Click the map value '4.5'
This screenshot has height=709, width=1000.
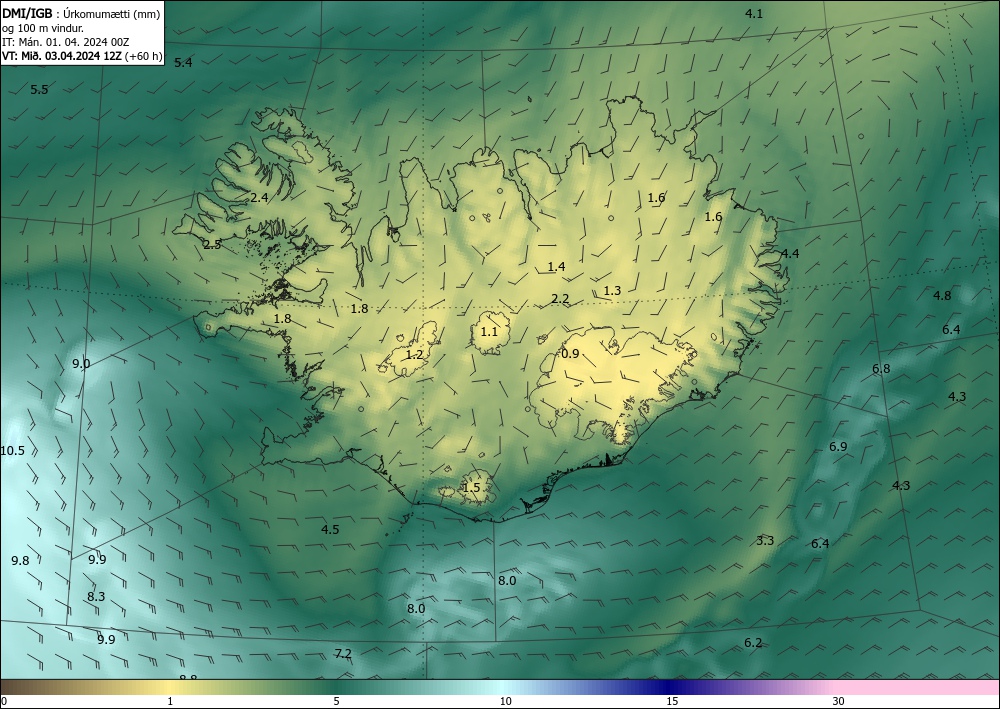click(330, 530)
